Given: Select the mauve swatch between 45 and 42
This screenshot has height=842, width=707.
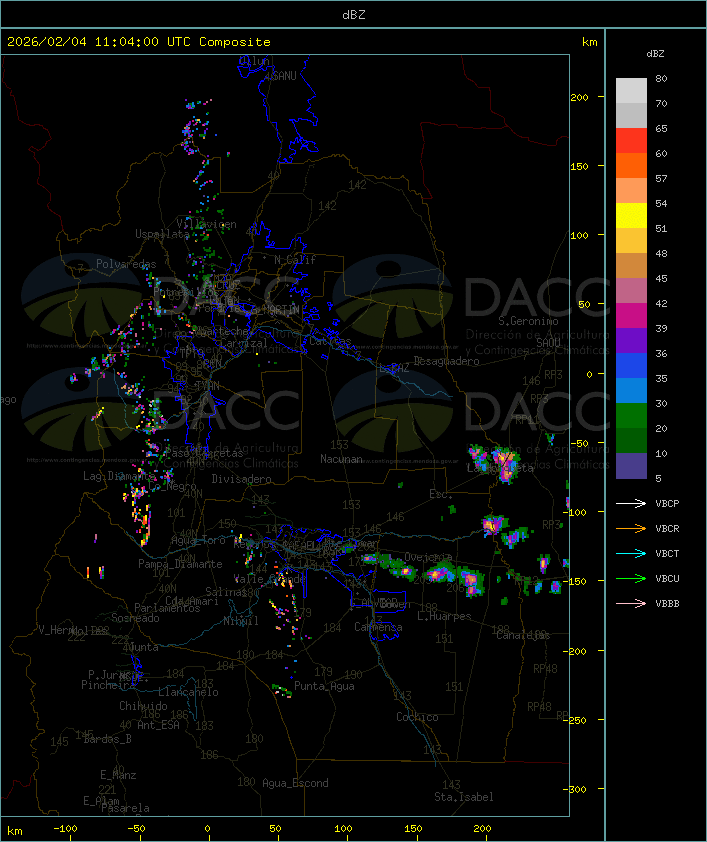Looking at the screenshot, I should pyautogui.click(x=631, y=291).
